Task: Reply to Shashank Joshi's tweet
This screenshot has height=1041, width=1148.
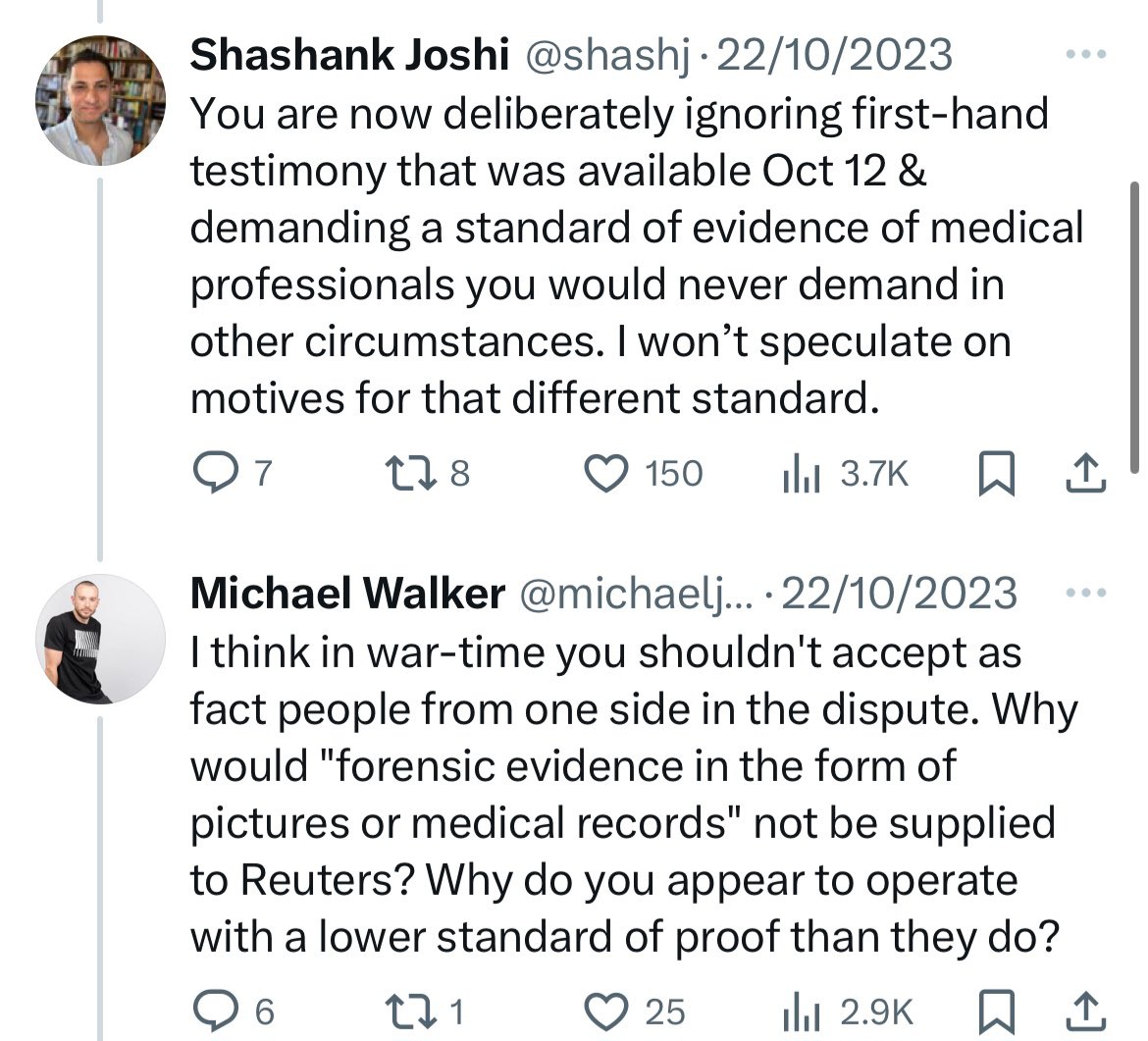Action: [x=214, y=473]
